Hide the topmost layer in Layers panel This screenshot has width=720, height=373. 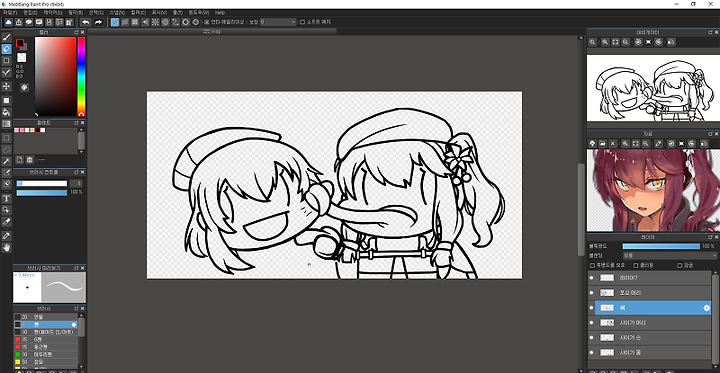tap(591, 278)
